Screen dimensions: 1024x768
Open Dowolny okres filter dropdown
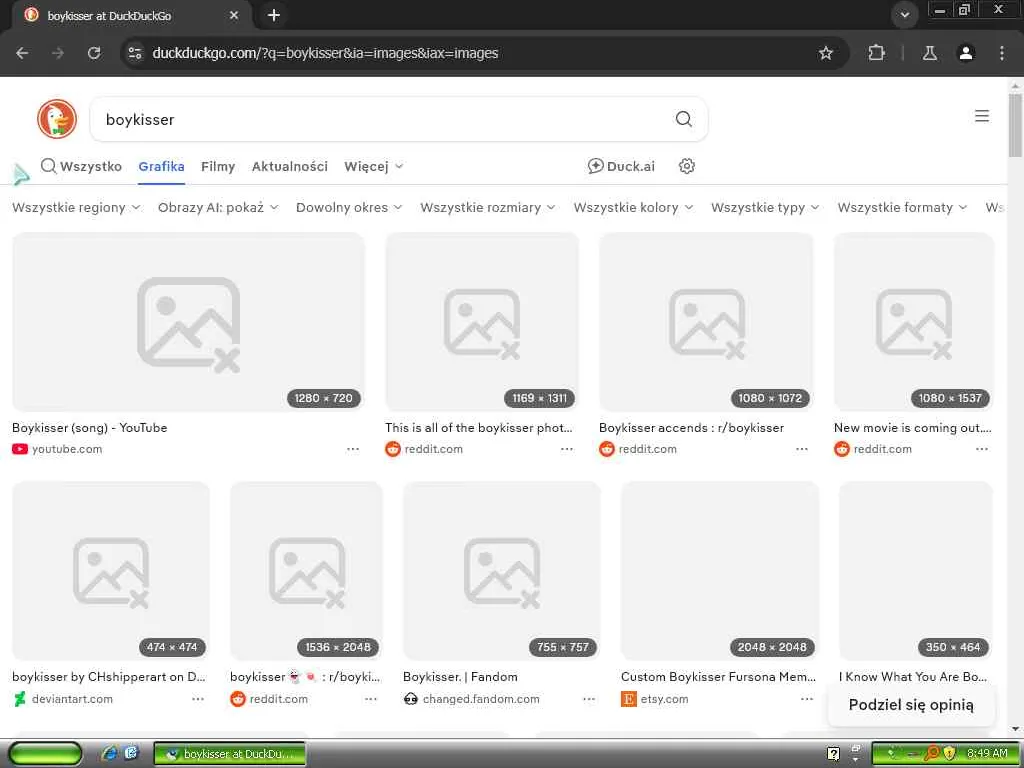[349, 207]
